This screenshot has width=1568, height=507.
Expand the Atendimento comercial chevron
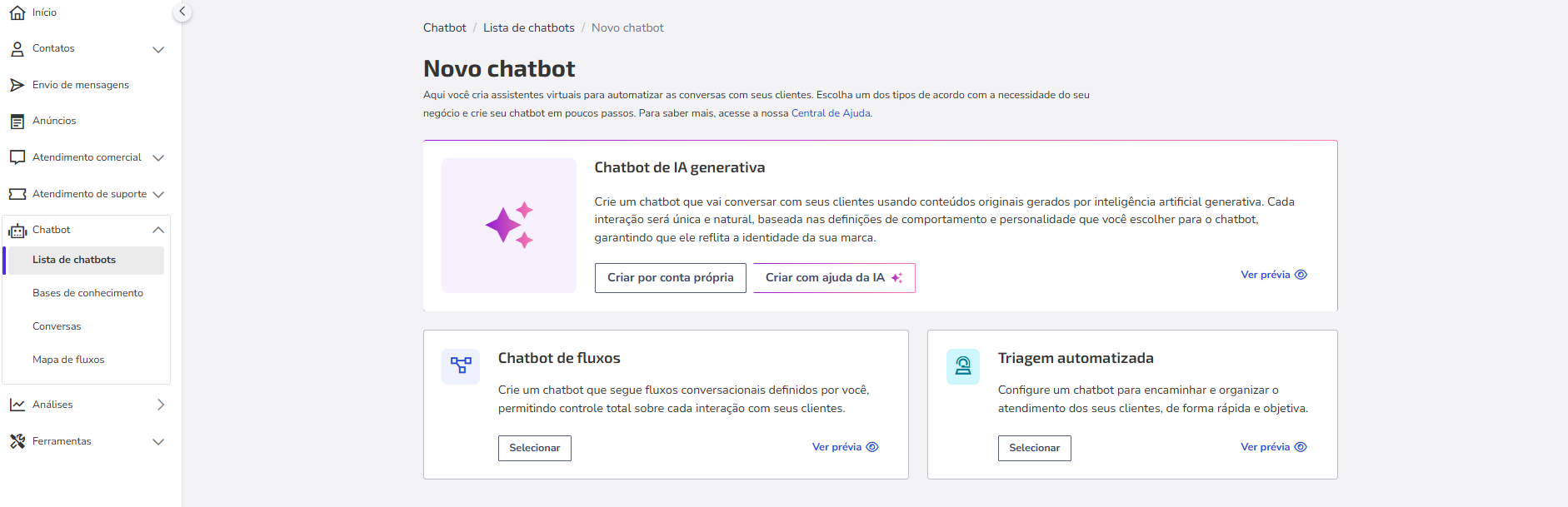[x=158, y=158]
